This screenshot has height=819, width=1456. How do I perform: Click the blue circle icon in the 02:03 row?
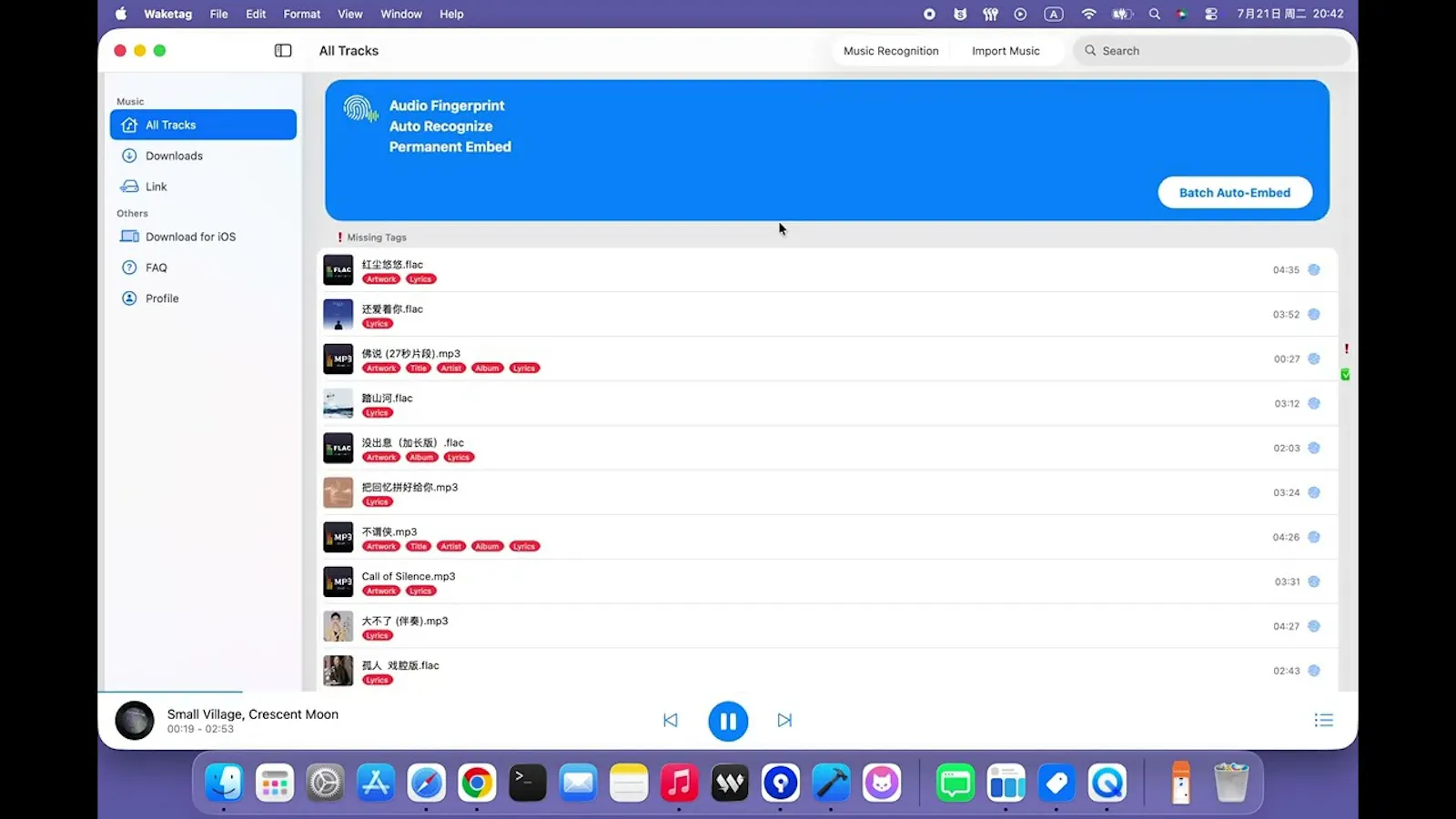(1314, 448)
